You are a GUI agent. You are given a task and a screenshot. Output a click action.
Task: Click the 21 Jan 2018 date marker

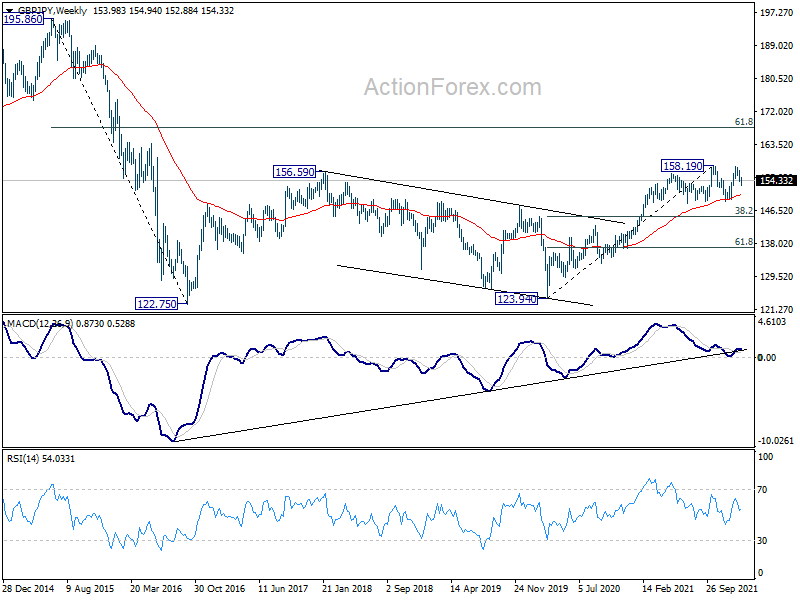click(347, 589)
